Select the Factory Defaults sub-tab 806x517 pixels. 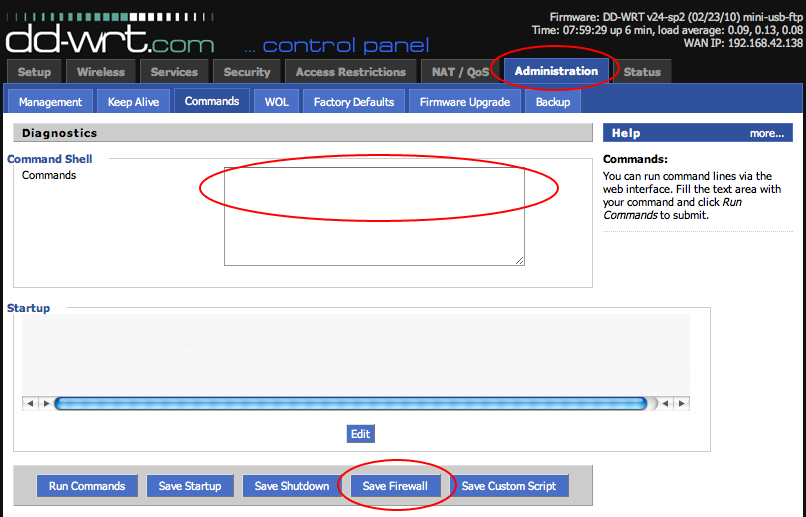353,102
